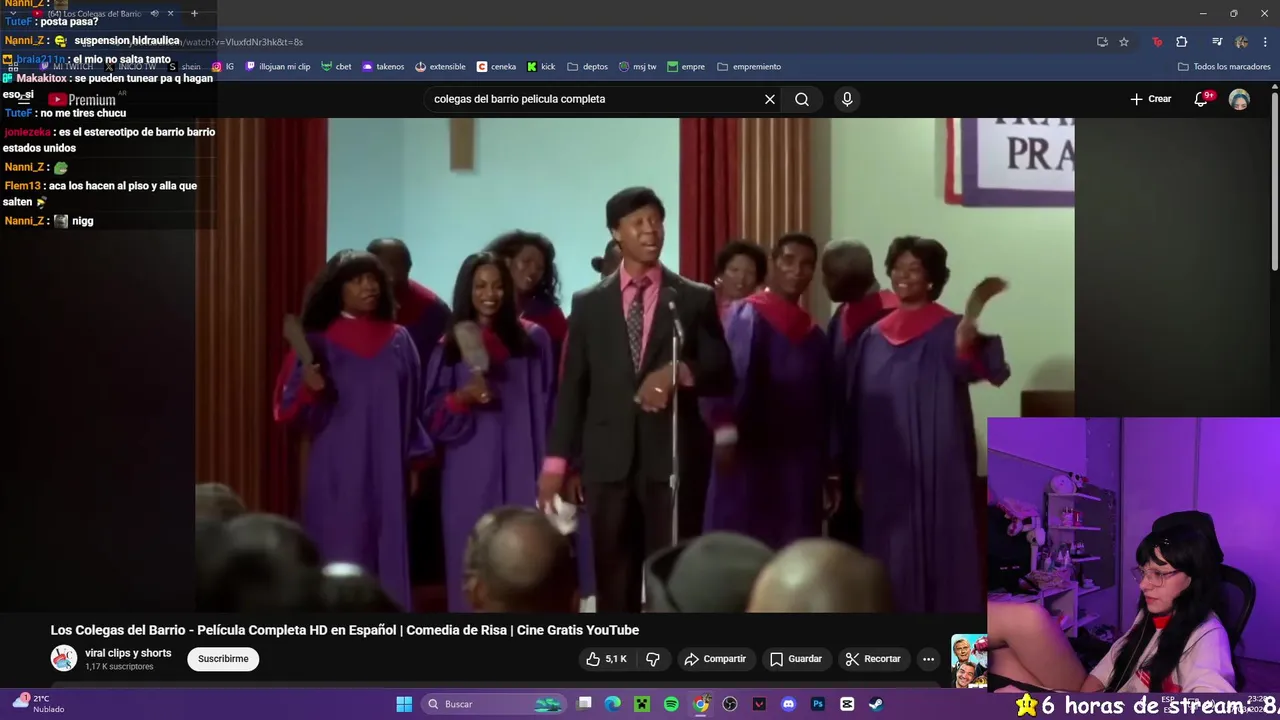This screenshot has height=720, width=1280.
Task: Open the Chrome extensions puzzle icon
Action: [1181, 42]
